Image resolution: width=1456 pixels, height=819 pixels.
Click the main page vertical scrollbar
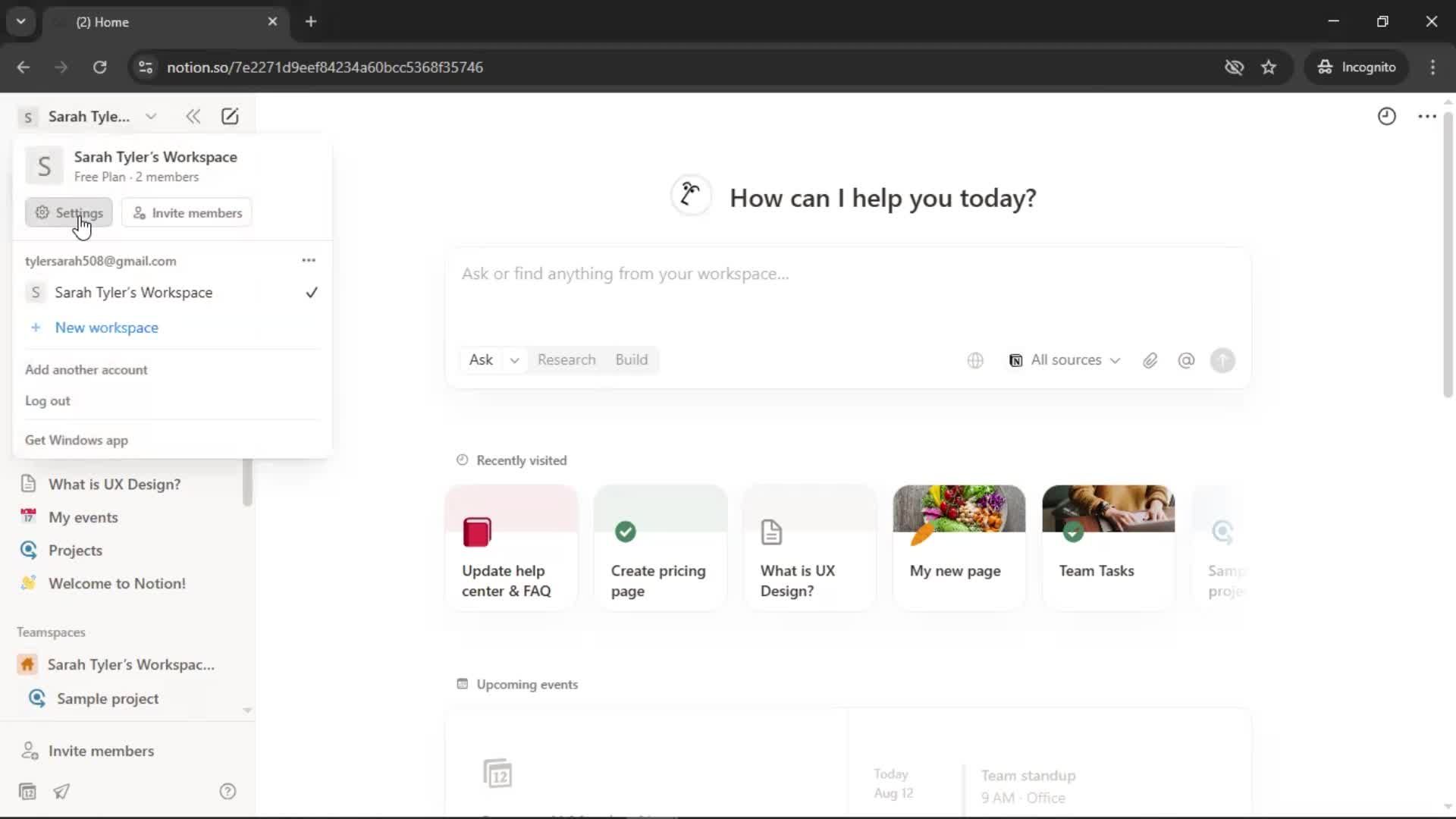1447,254
